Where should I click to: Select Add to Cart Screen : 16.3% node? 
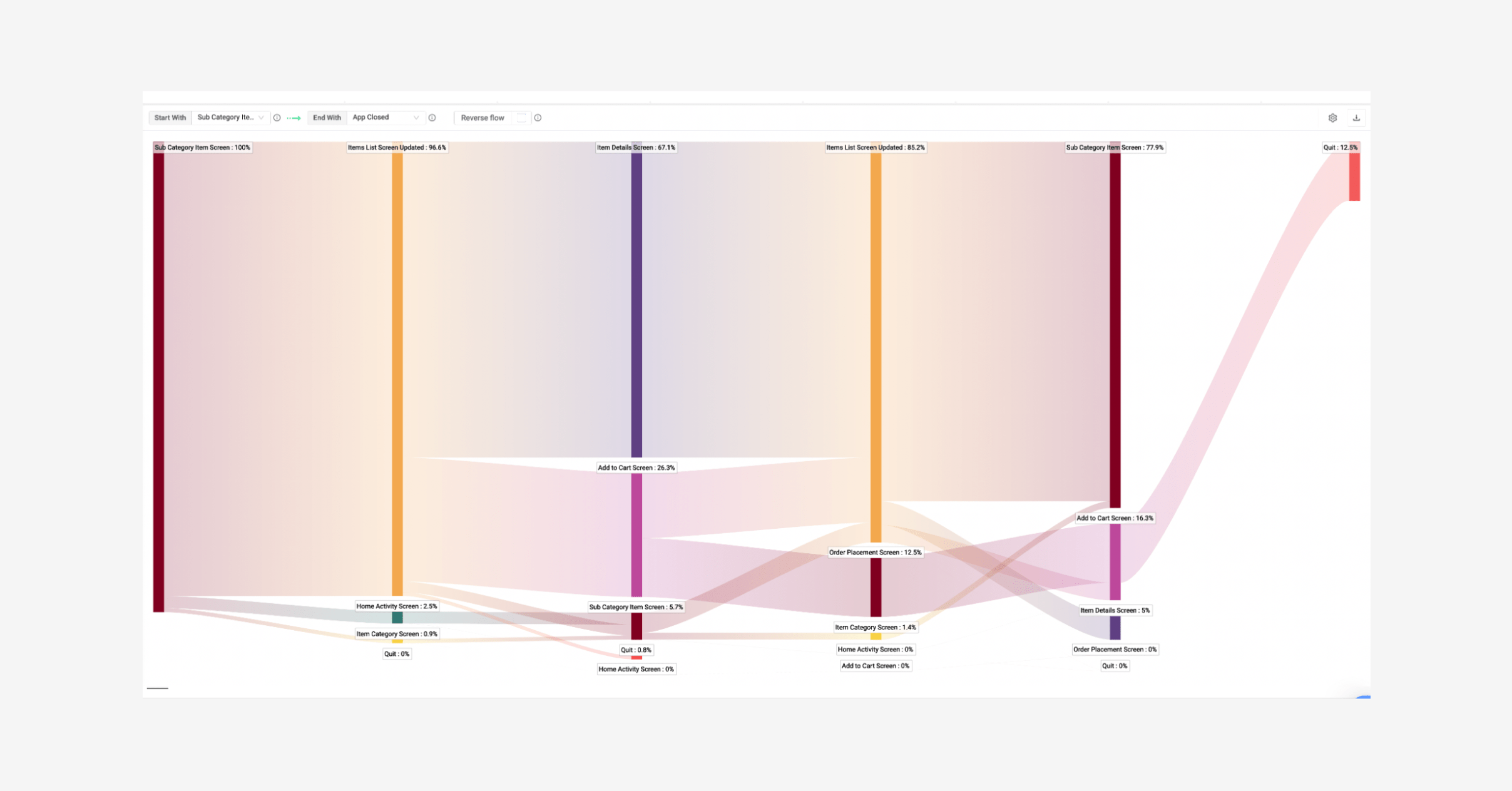1115,518
